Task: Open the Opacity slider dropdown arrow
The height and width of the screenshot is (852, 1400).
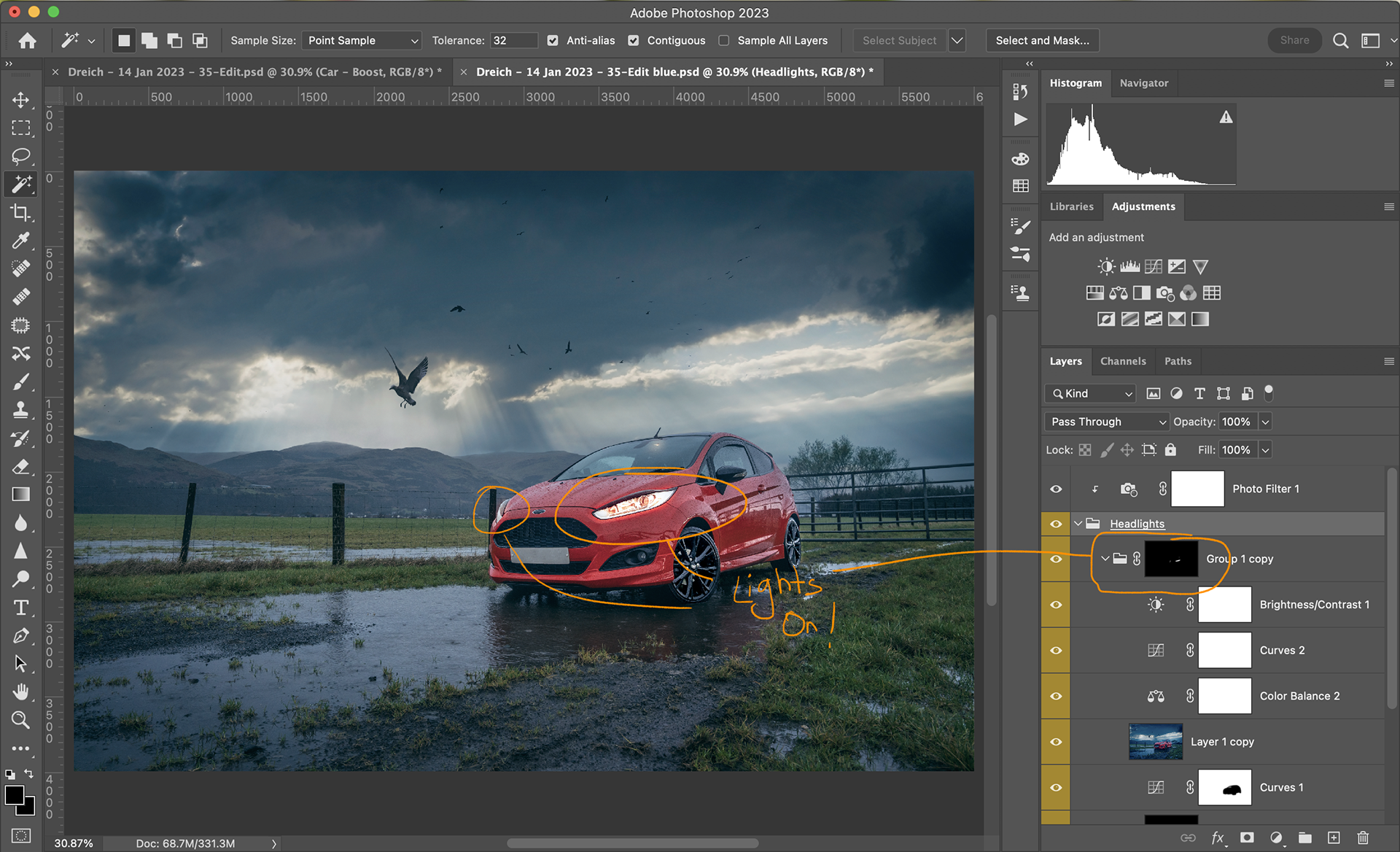Action: tap(1266, 422)
